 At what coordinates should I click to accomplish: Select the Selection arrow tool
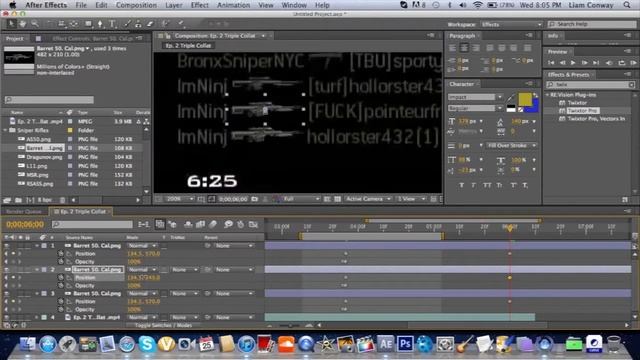tap(11, 24)
